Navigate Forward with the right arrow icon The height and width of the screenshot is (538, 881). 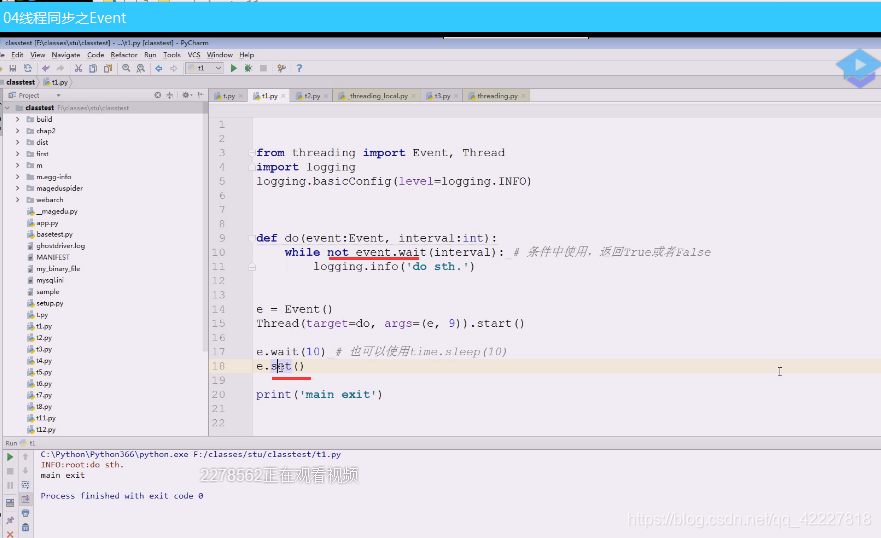tap(174, 68)
